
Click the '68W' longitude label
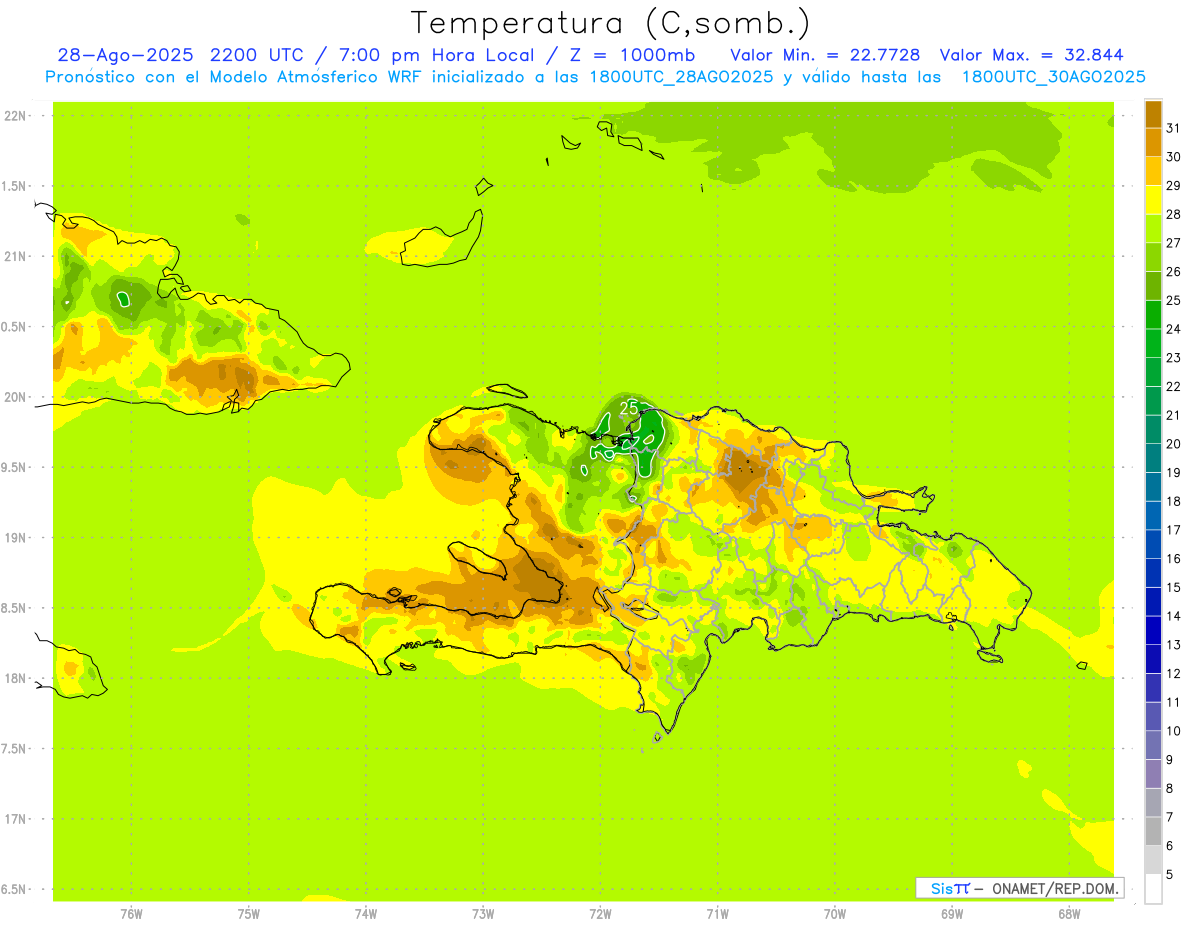click(1069, 913)
